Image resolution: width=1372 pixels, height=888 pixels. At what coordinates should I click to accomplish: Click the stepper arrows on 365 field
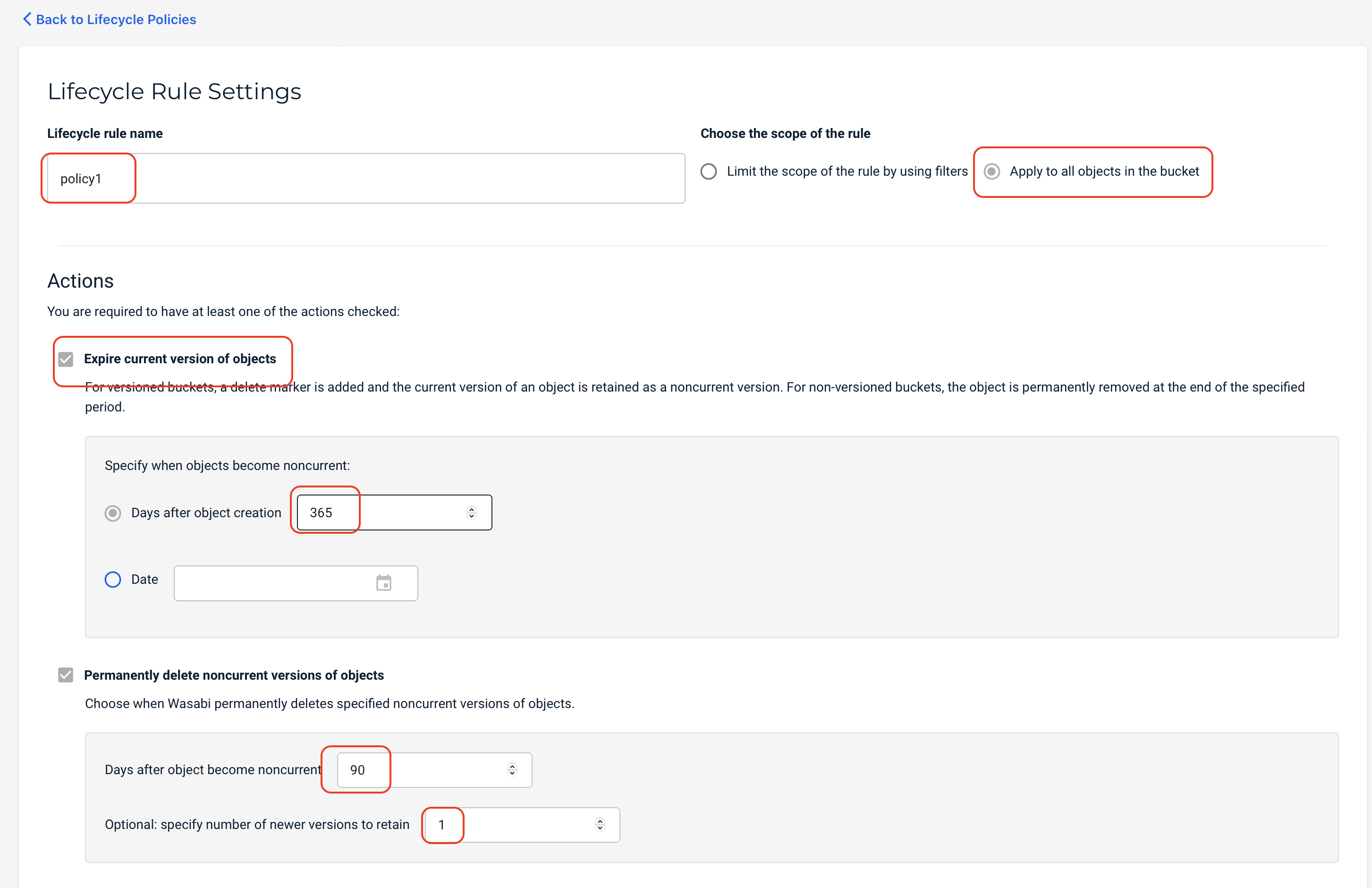pos(471,512)
